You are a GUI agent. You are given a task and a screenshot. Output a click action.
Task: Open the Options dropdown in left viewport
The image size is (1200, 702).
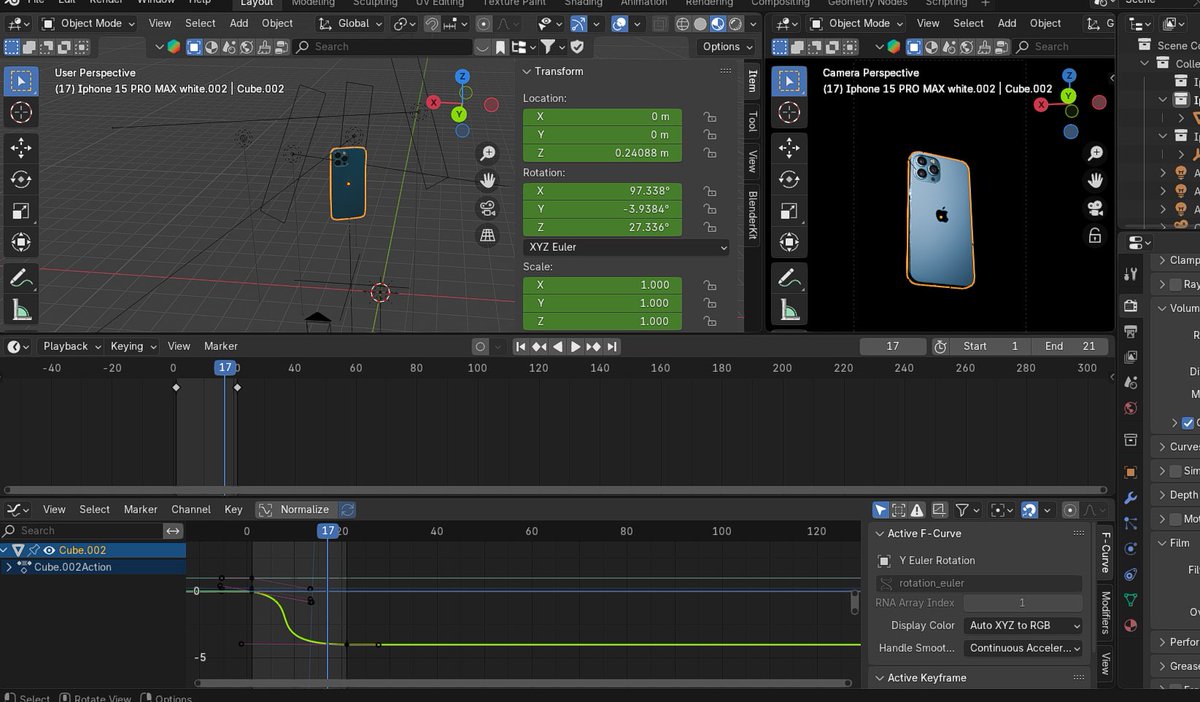click(x=727, y=46)
